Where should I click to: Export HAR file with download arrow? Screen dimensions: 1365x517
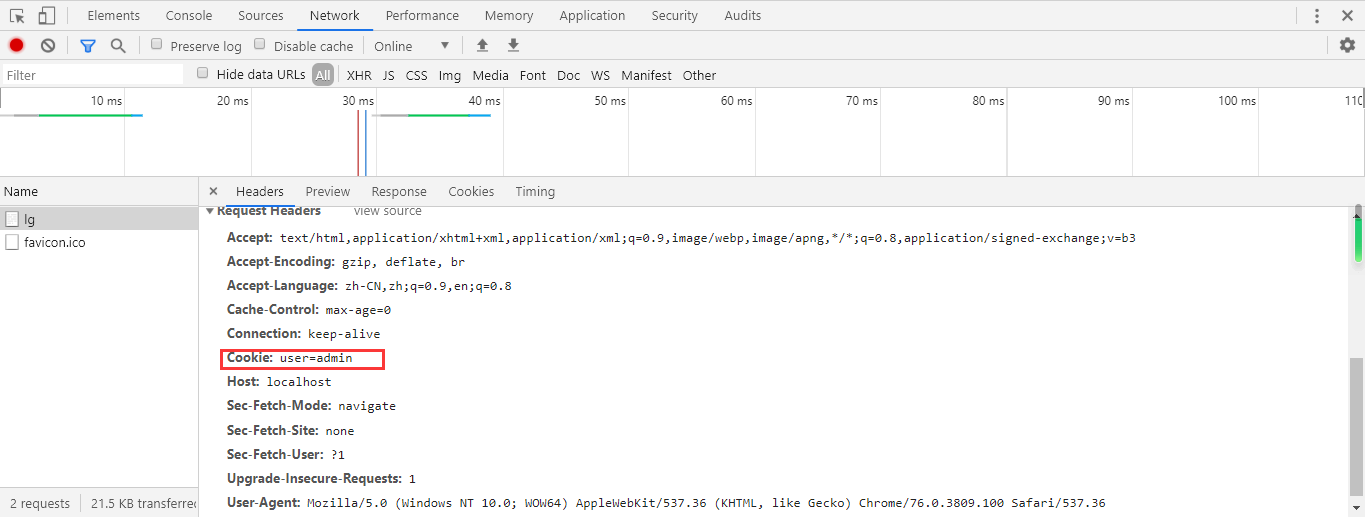click(x=513, y=46)
